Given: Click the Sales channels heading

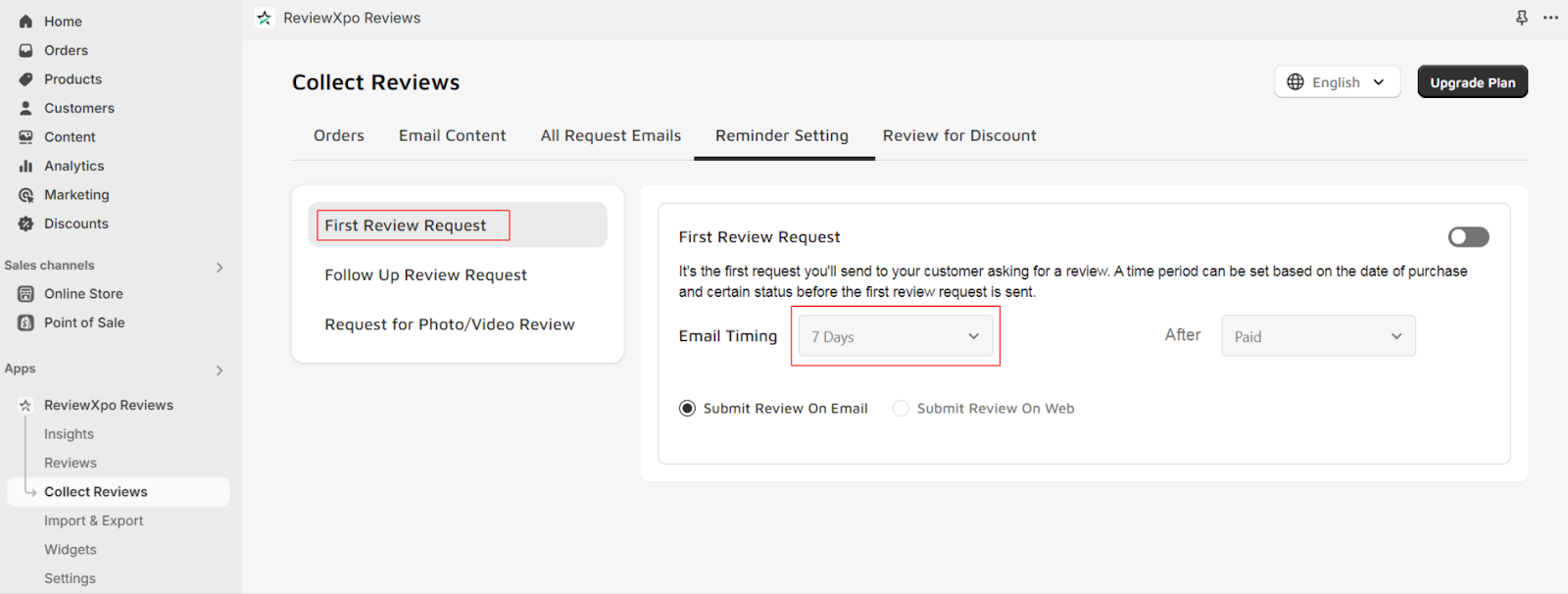Looking at the screenshot, I should pyautogui.click(x=49, y=266).
